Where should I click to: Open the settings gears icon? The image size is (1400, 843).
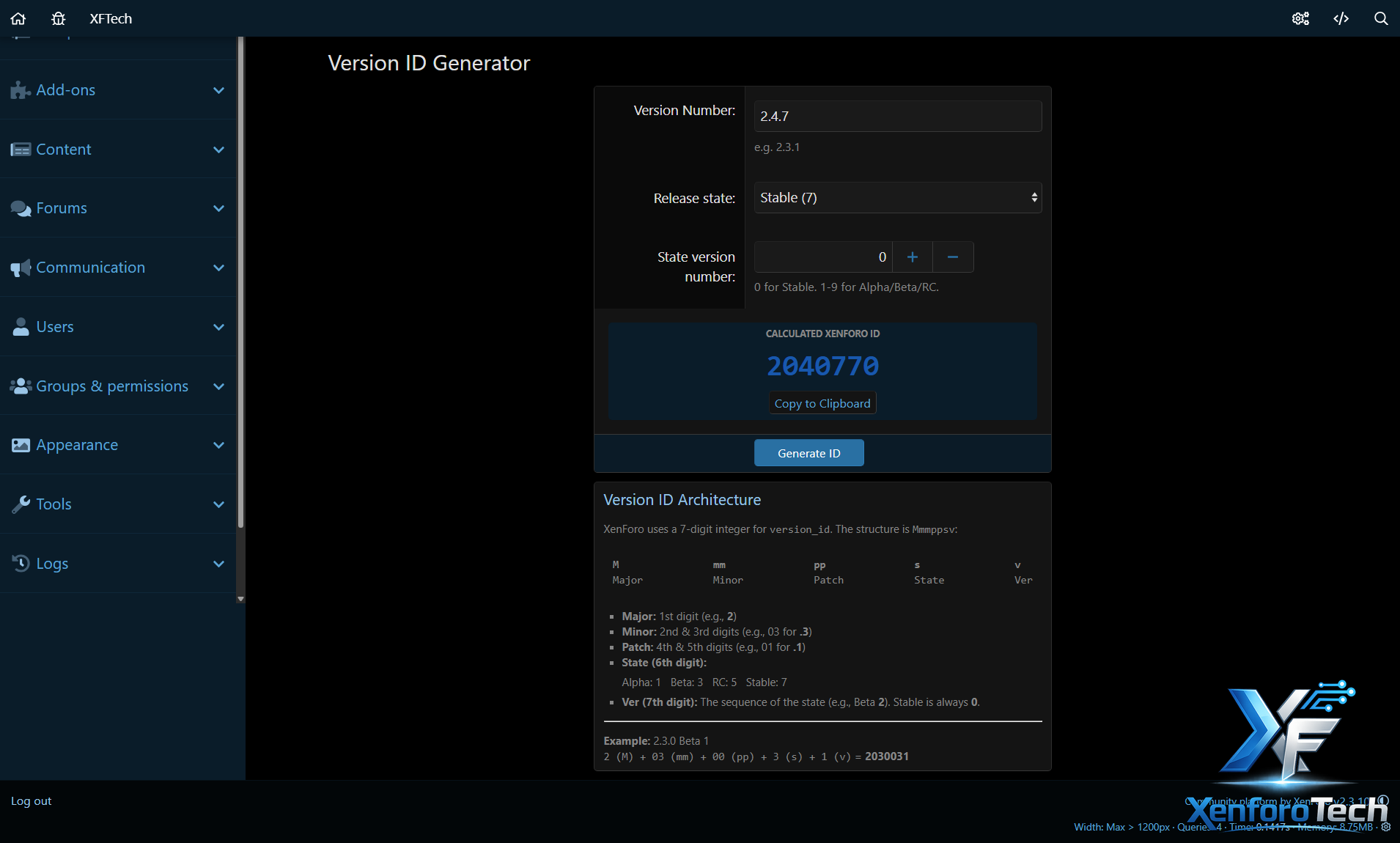click(x=1300, y=18)
